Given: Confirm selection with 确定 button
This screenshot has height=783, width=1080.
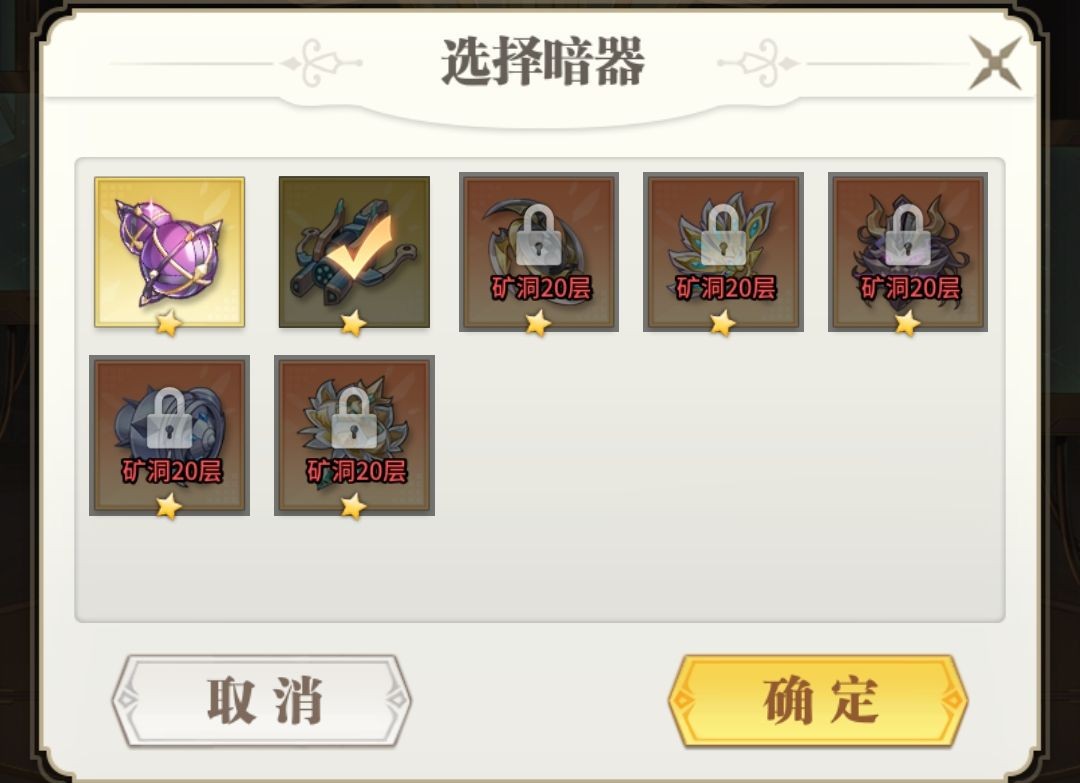Looking at the screenshot, I should [x=818, y=701].
